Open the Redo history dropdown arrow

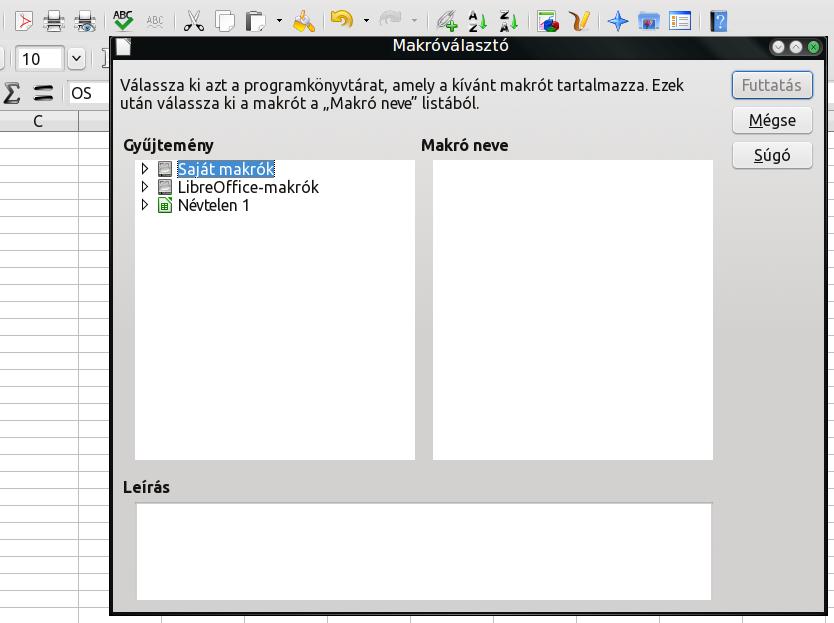pyautogui.click(x=414, y=21)
